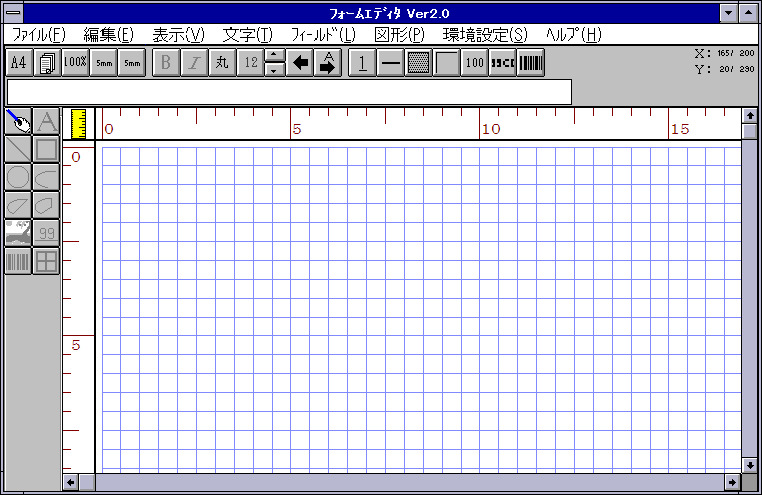762x495 pixels.
Task: Open the fill pattern swatch
Action: coord(418,62)
